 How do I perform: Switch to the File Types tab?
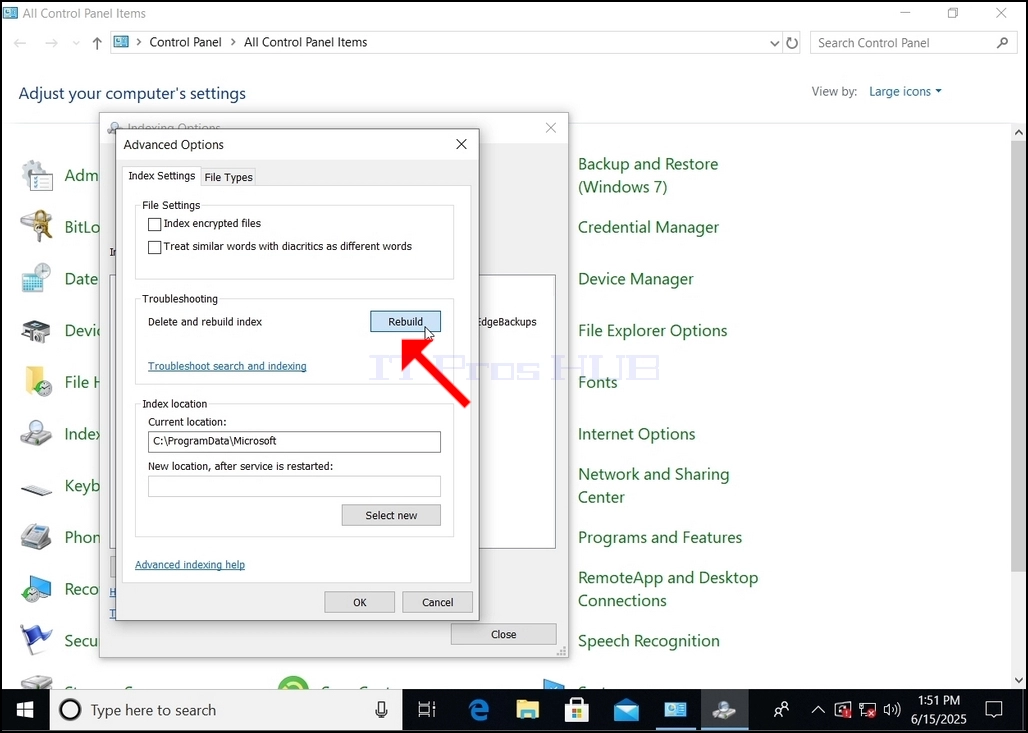tap(228, 177)
